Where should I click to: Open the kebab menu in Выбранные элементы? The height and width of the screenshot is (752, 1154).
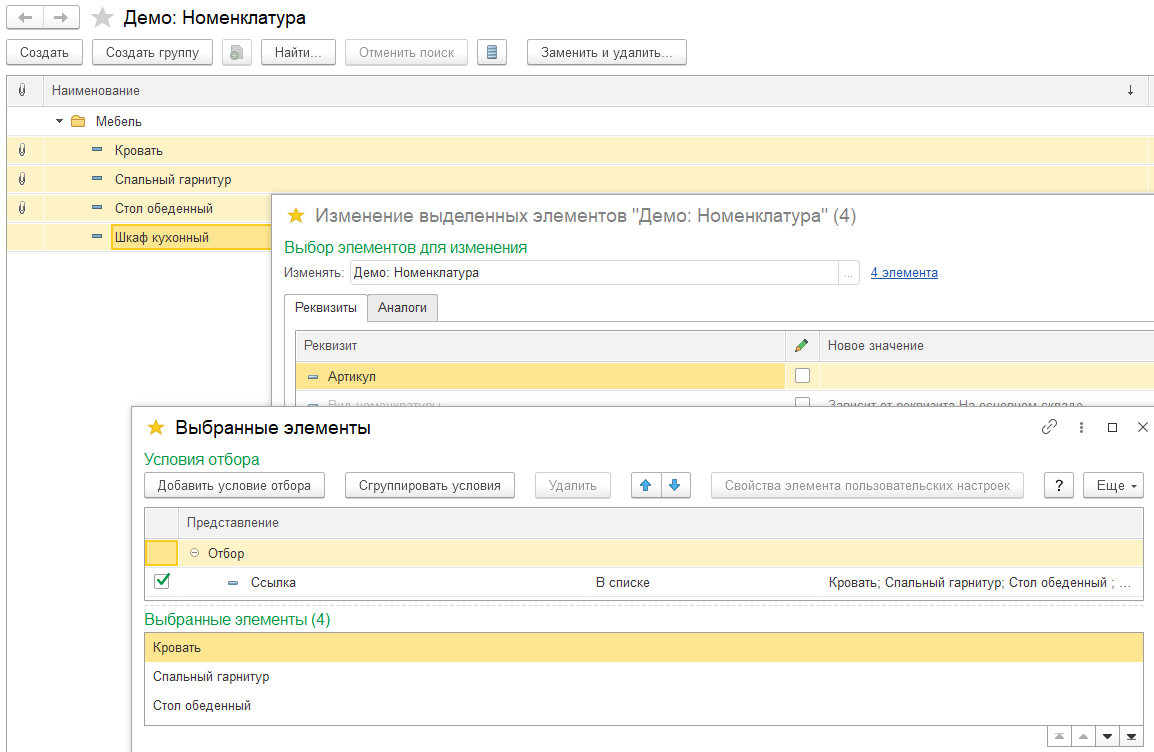(x=1081, y=427)
